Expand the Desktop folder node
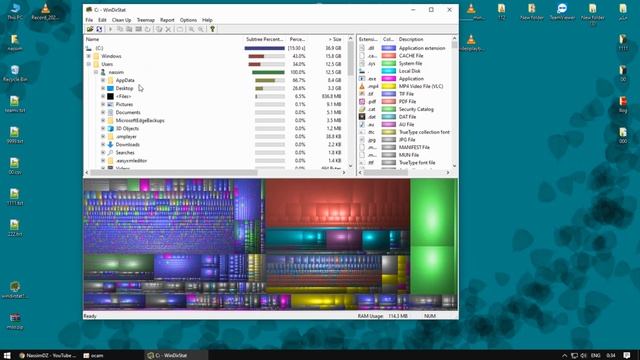 coord(103,88)
